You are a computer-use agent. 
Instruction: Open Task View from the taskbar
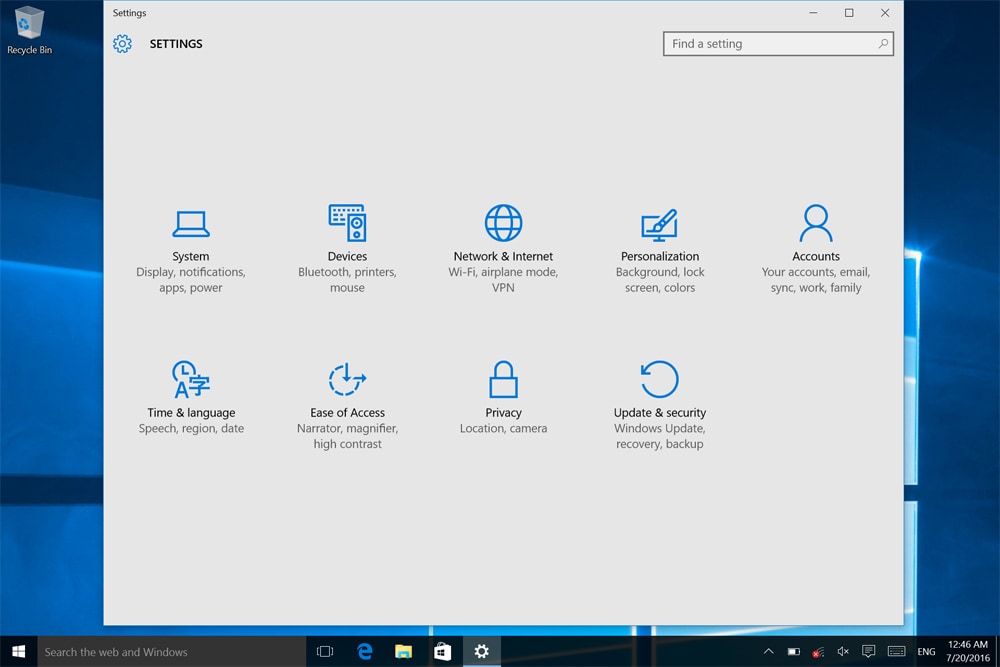point(325,651)
